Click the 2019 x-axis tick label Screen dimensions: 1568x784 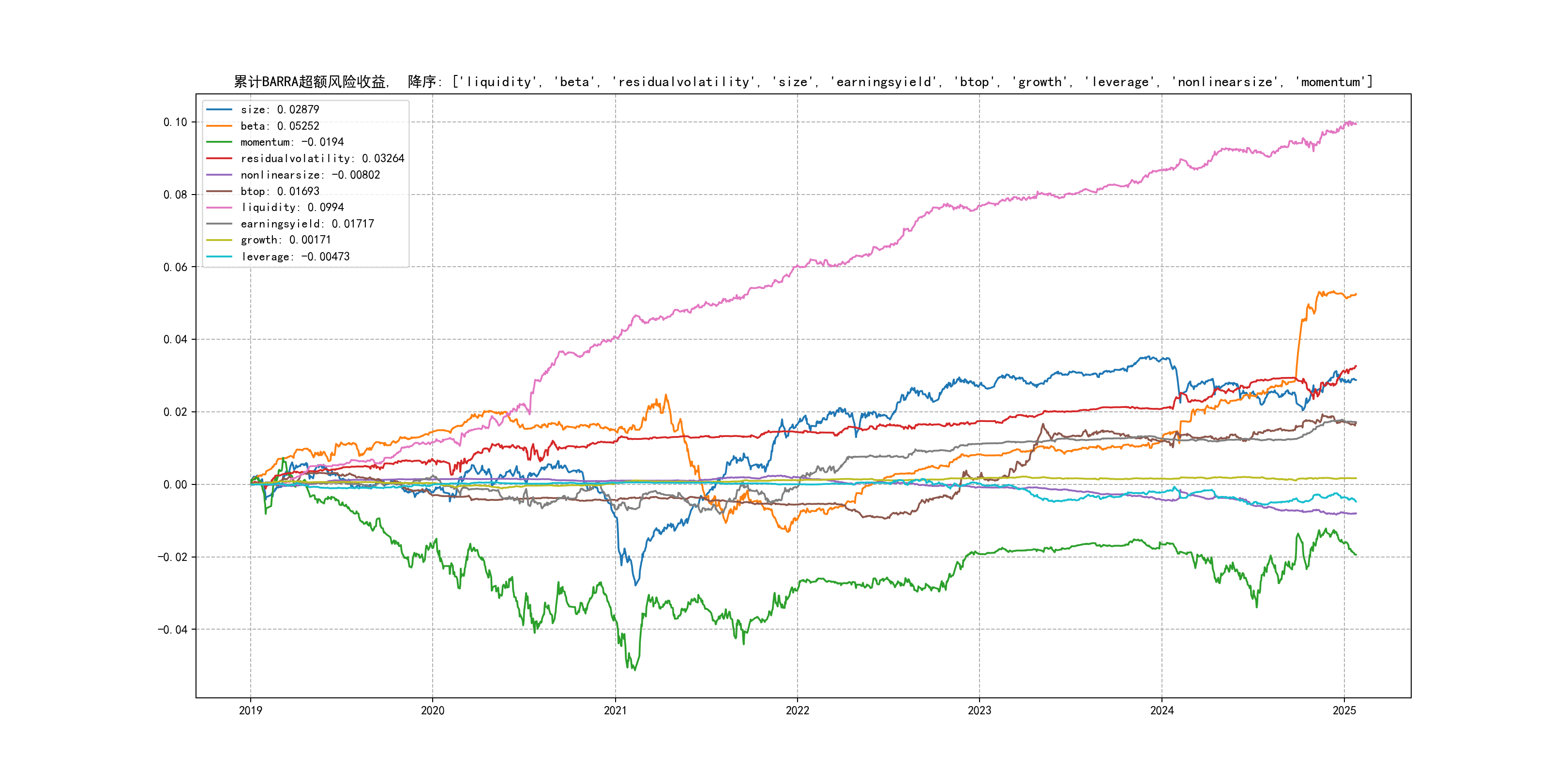click(250, 710)
